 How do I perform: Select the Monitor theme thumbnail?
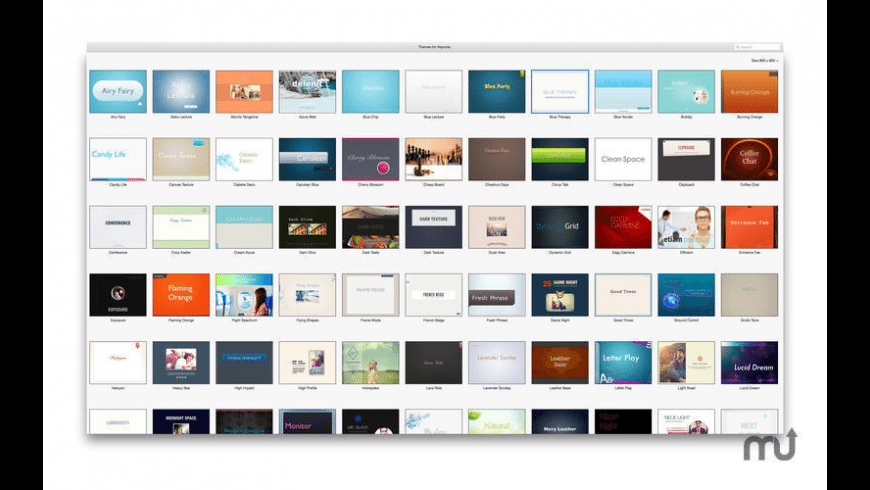click(x=307, y=421)
